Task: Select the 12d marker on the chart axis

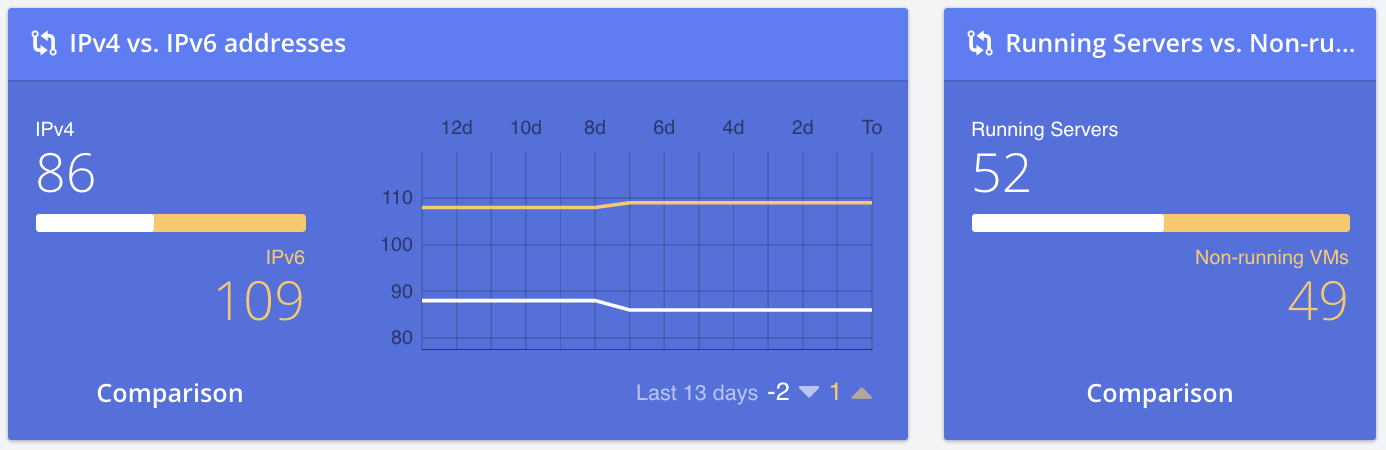Action: pos(457,128)
